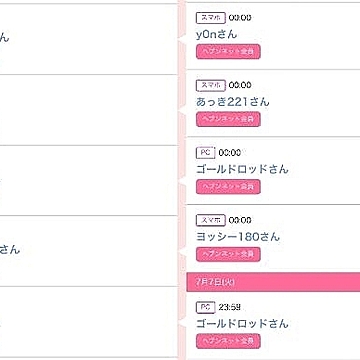360x360 pixels.
Task: Click pink member badge under ヨッシー180さん
Action: coord(228,254)
